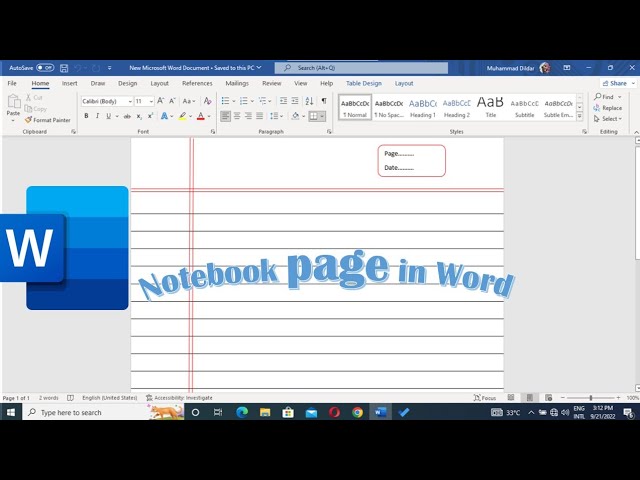Apply the Heading 1 style
The width and height of the screenshot is (640, 480).
(x=423, y=107)
